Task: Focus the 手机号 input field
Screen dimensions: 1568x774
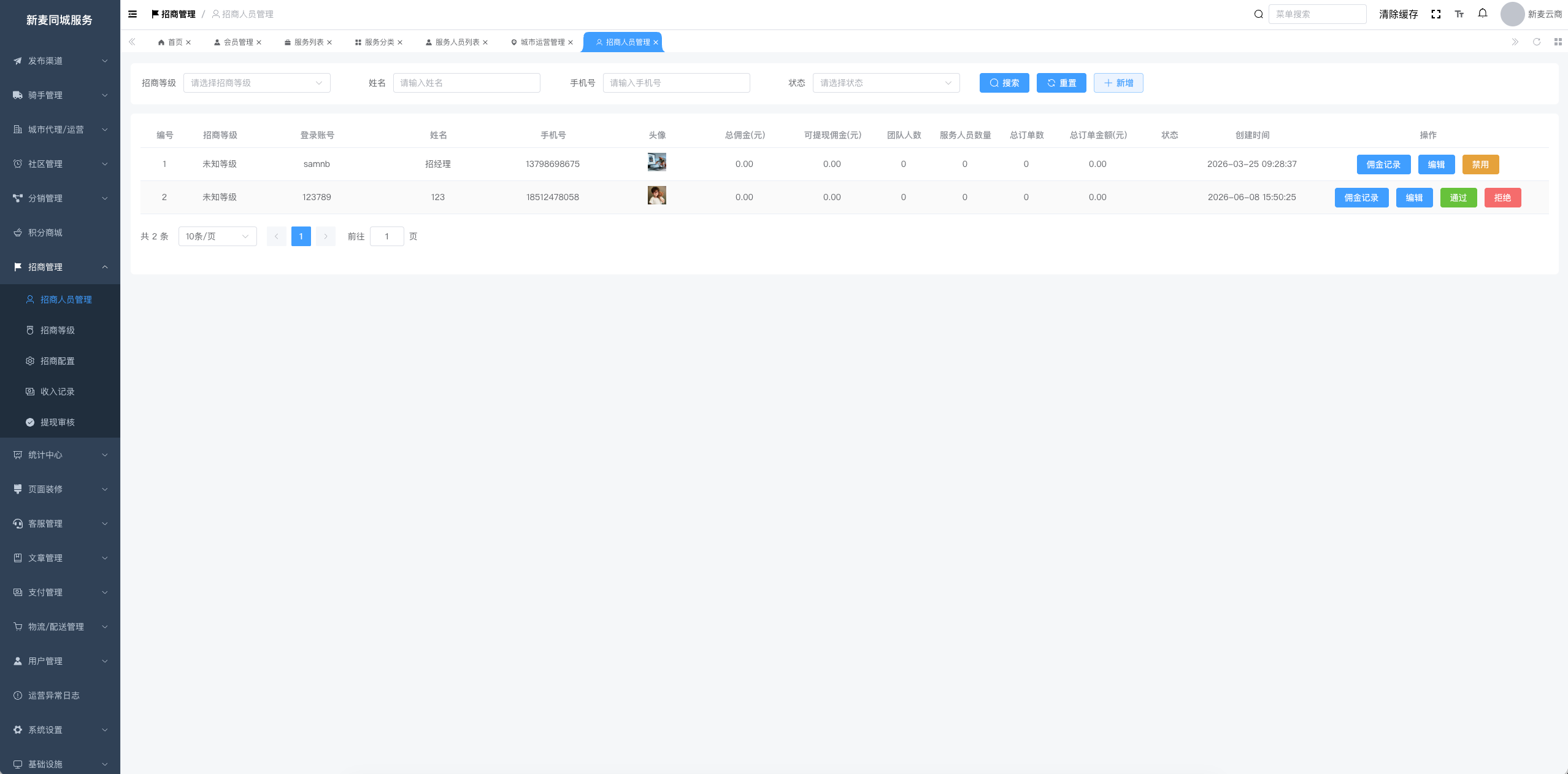Action: pos(677,83)
